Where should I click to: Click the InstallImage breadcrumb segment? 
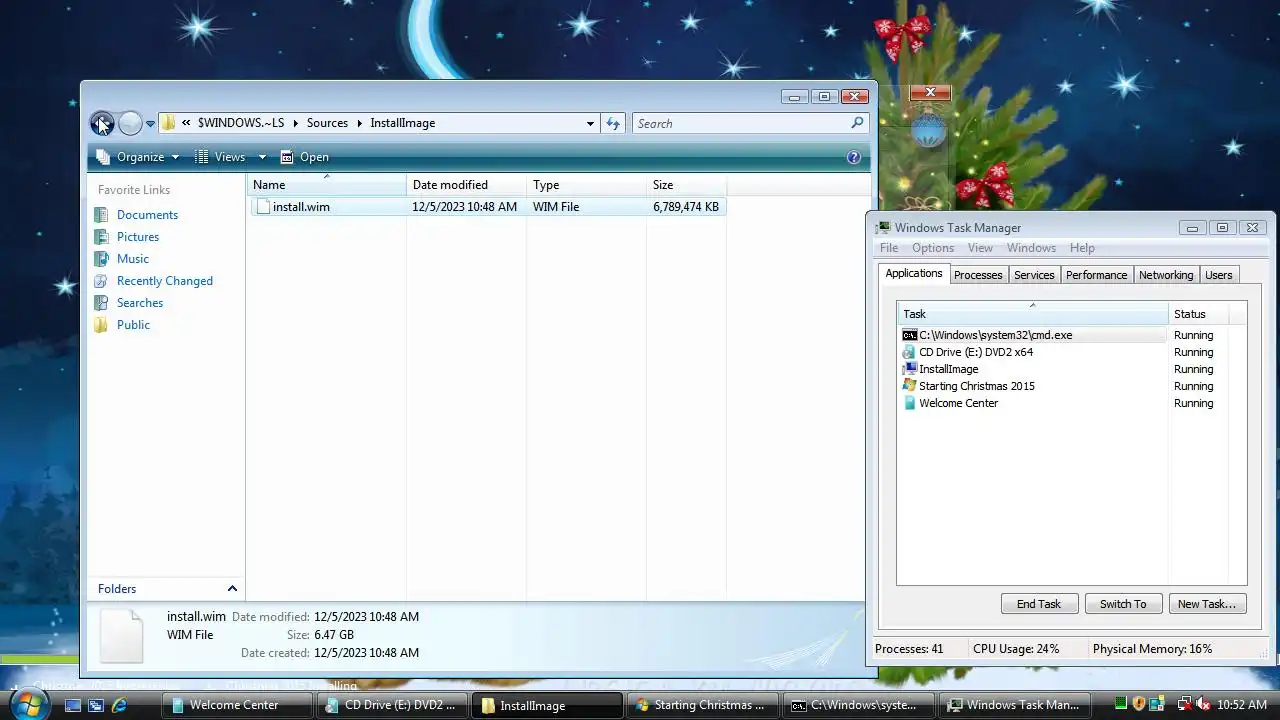(x=402, y=123)
